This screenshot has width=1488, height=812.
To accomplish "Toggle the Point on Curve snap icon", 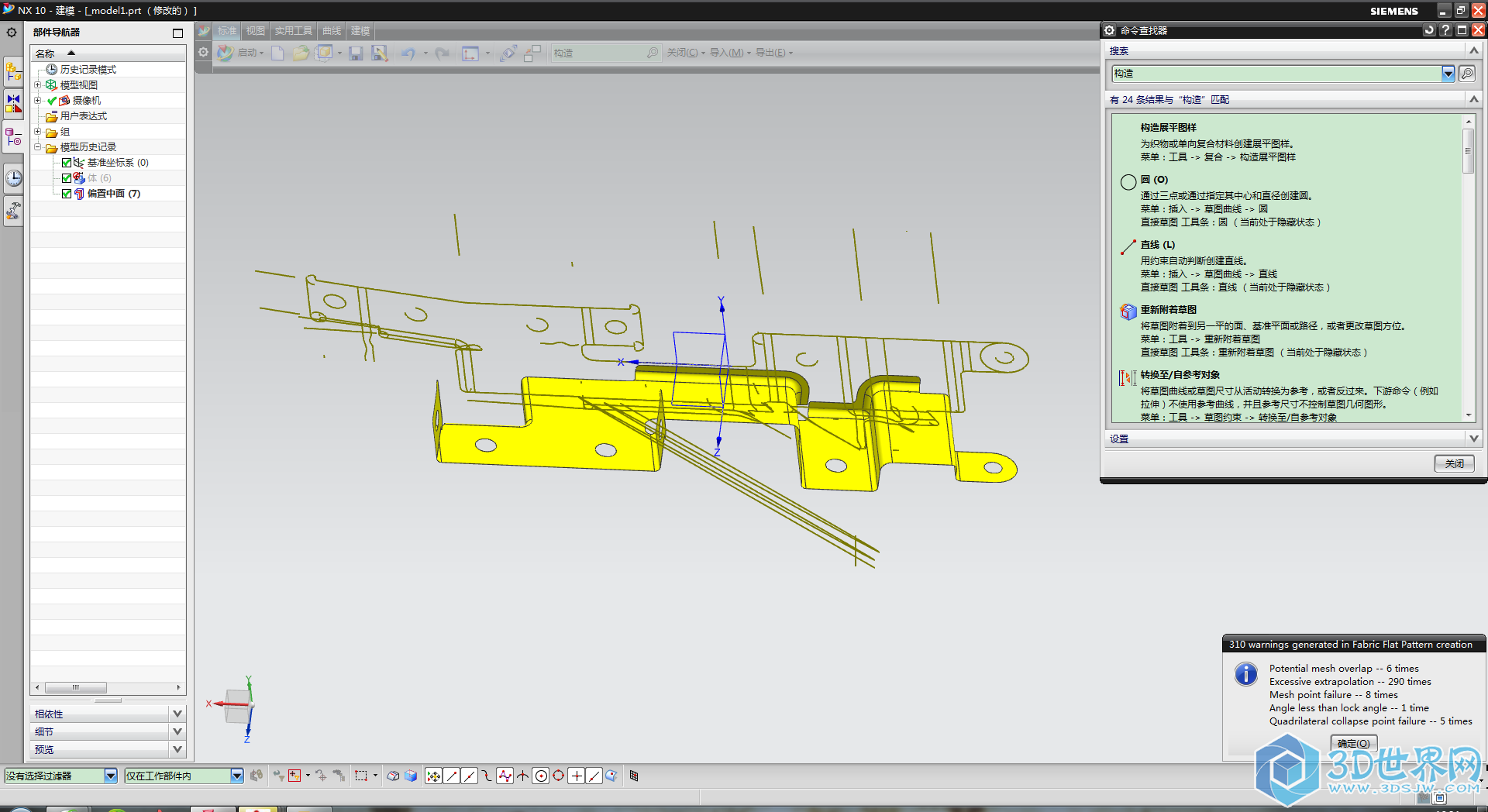I will tap(594, 776).
